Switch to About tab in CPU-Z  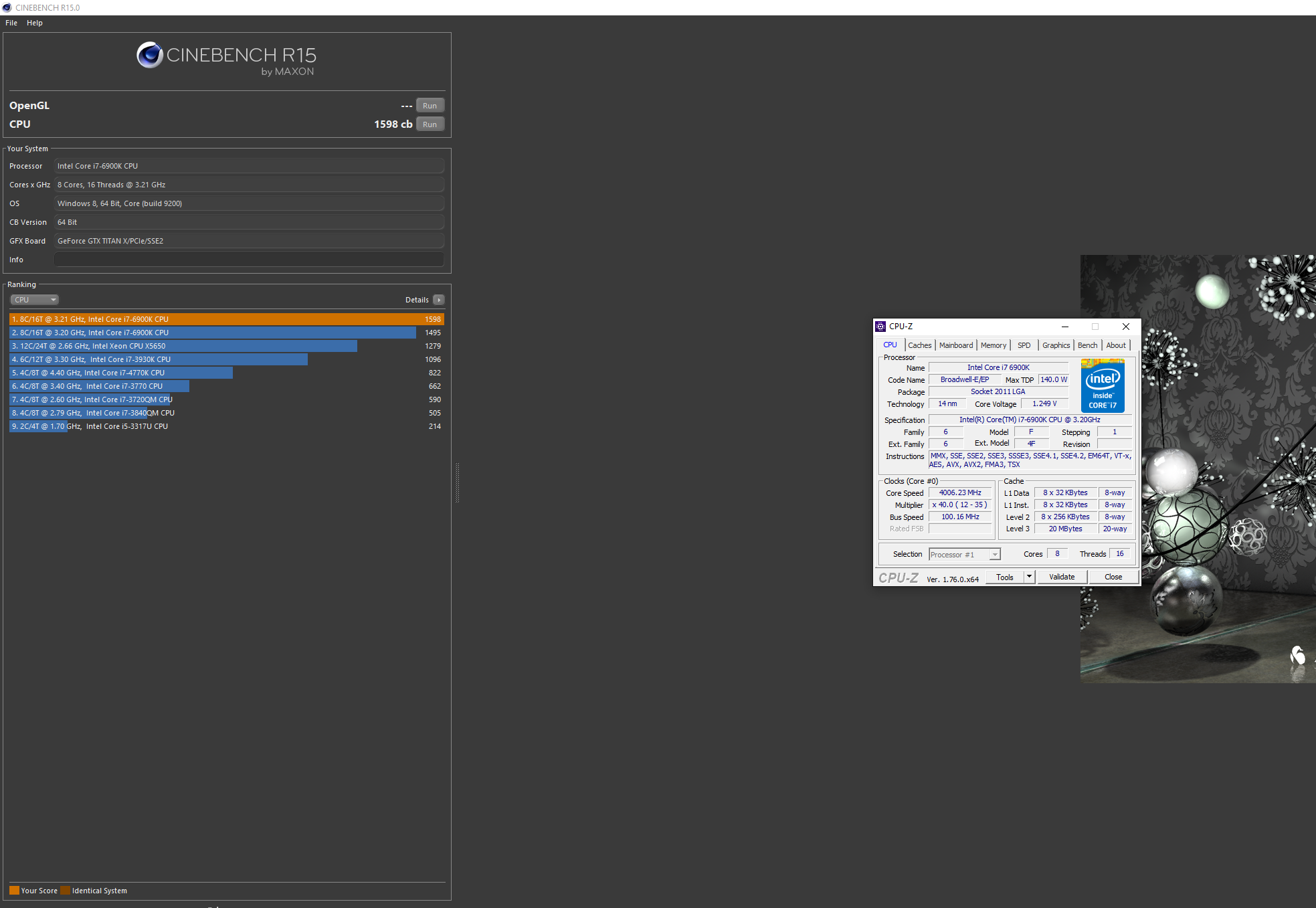click(x=1115, y=345)
